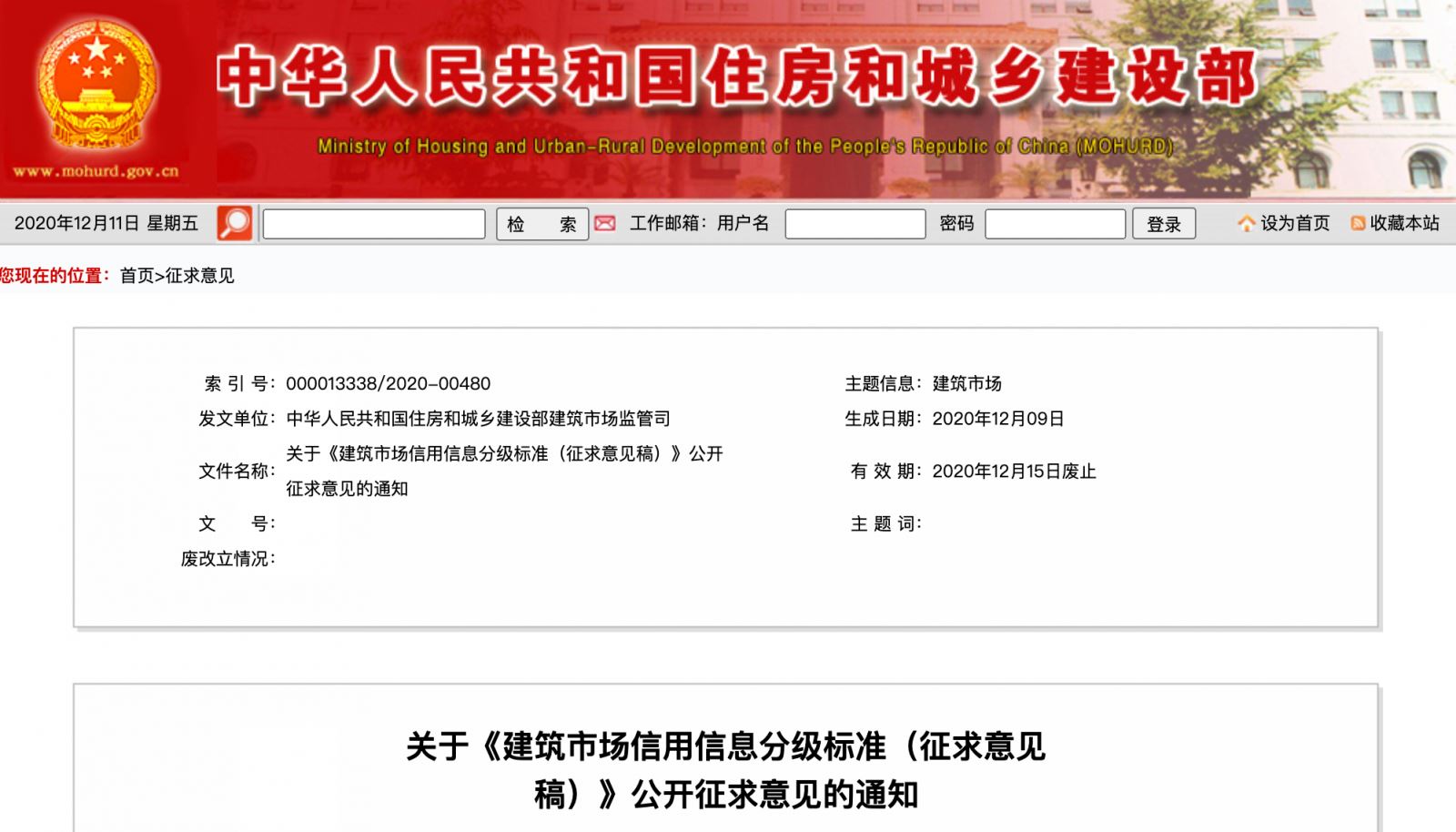This screenshot has width=1456, height=832.
Task: Click the 收藏本站 text link
Action: click(x=1404, y=223)
